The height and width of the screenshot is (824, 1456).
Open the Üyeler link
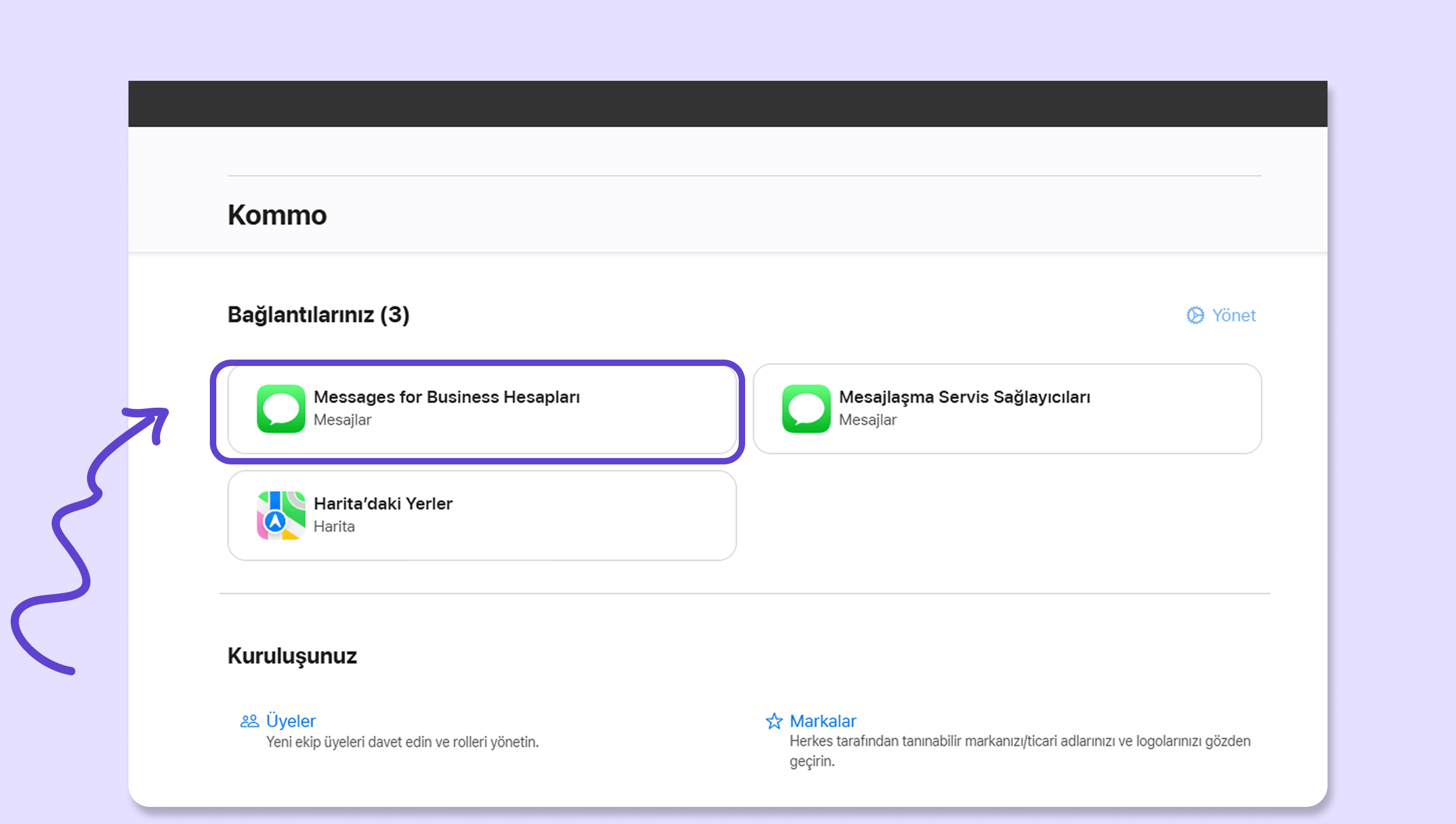point(291,721)
